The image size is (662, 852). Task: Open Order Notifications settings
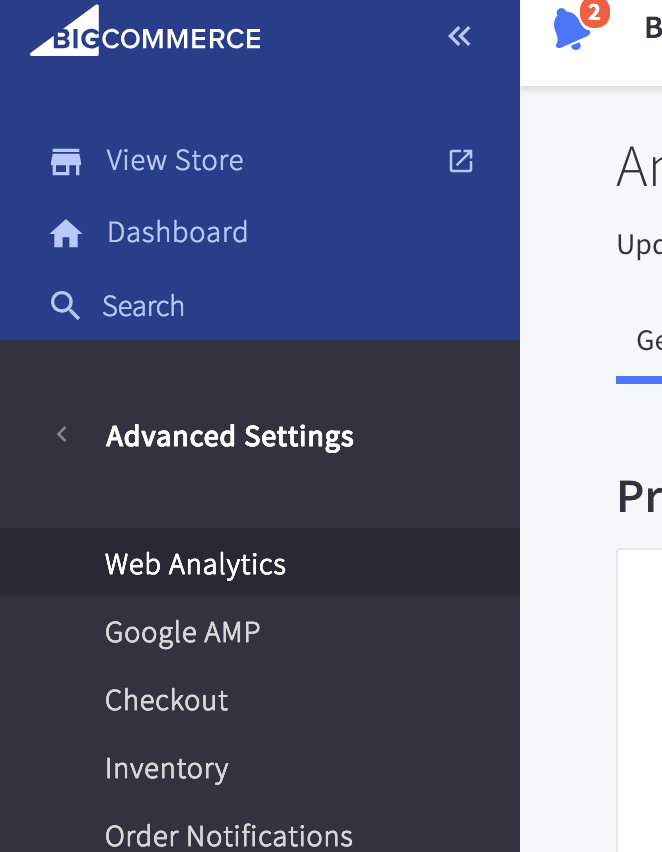(x=228, y=835)
